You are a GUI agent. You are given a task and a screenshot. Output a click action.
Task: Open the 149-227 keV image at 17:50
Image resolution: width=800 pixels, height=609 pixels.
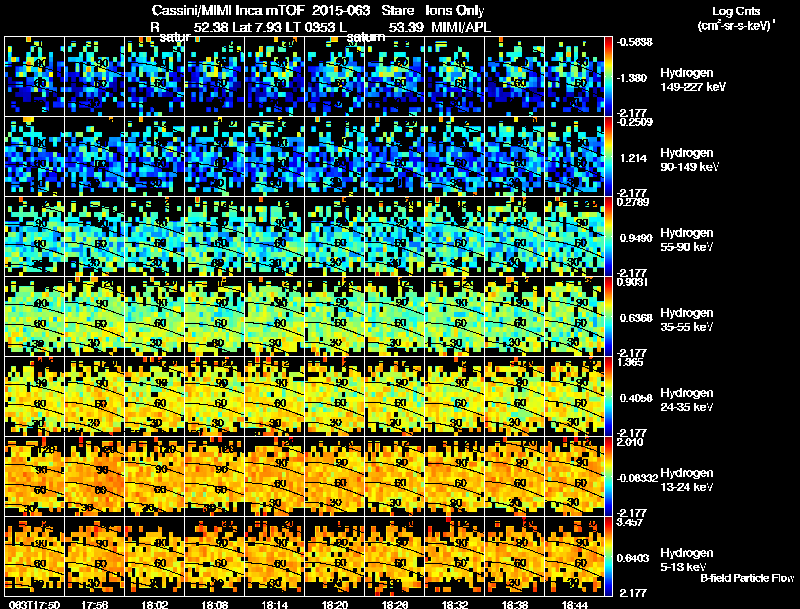tap(34, 77)
